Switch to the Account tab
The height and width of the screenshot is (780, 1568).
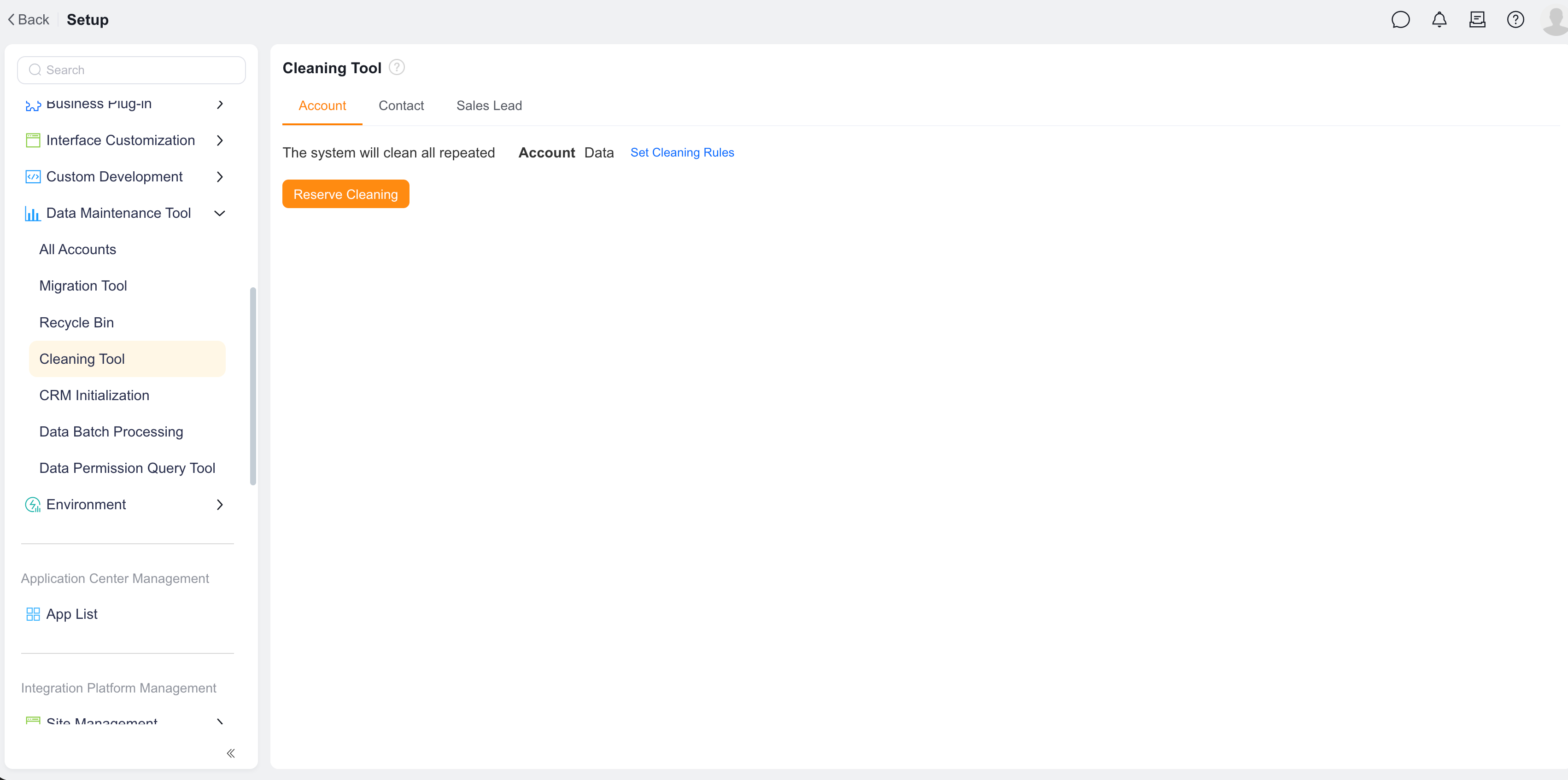[322, 106]
